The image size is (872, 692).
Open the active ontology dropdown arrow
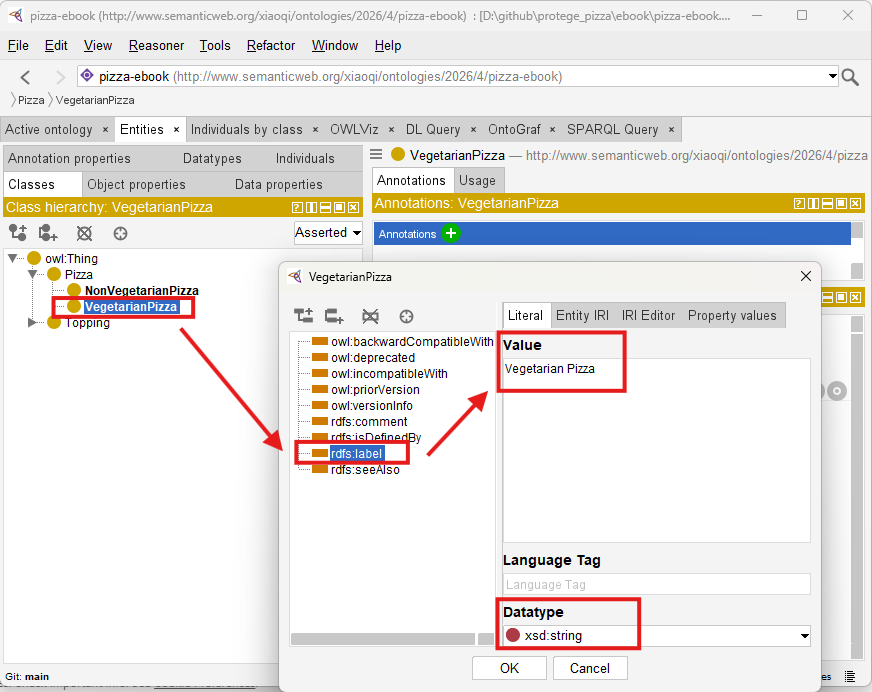pyautogui.click(x=833, y=76)
